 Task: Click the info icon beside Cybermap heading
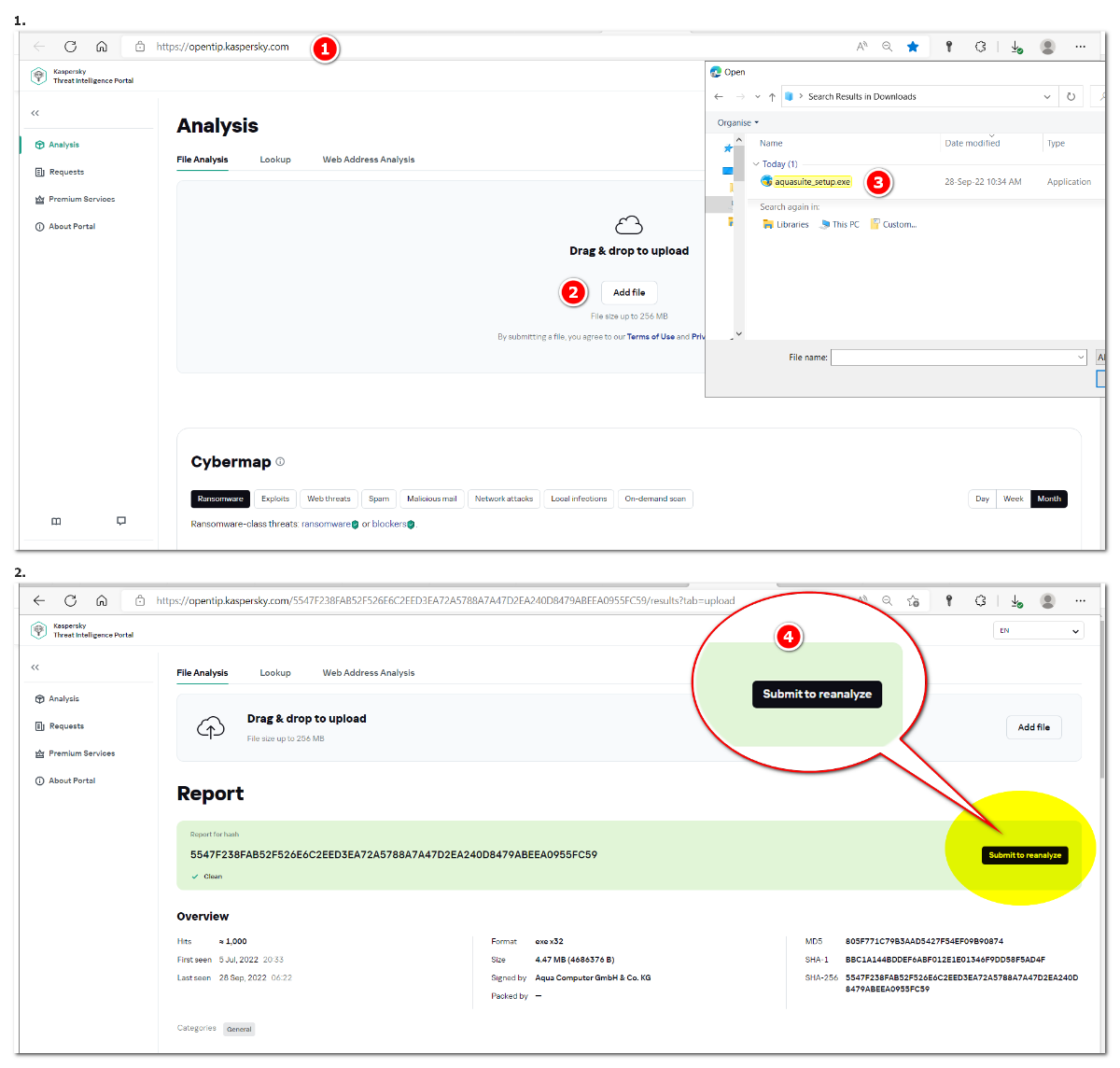click(x=280, y=461)
